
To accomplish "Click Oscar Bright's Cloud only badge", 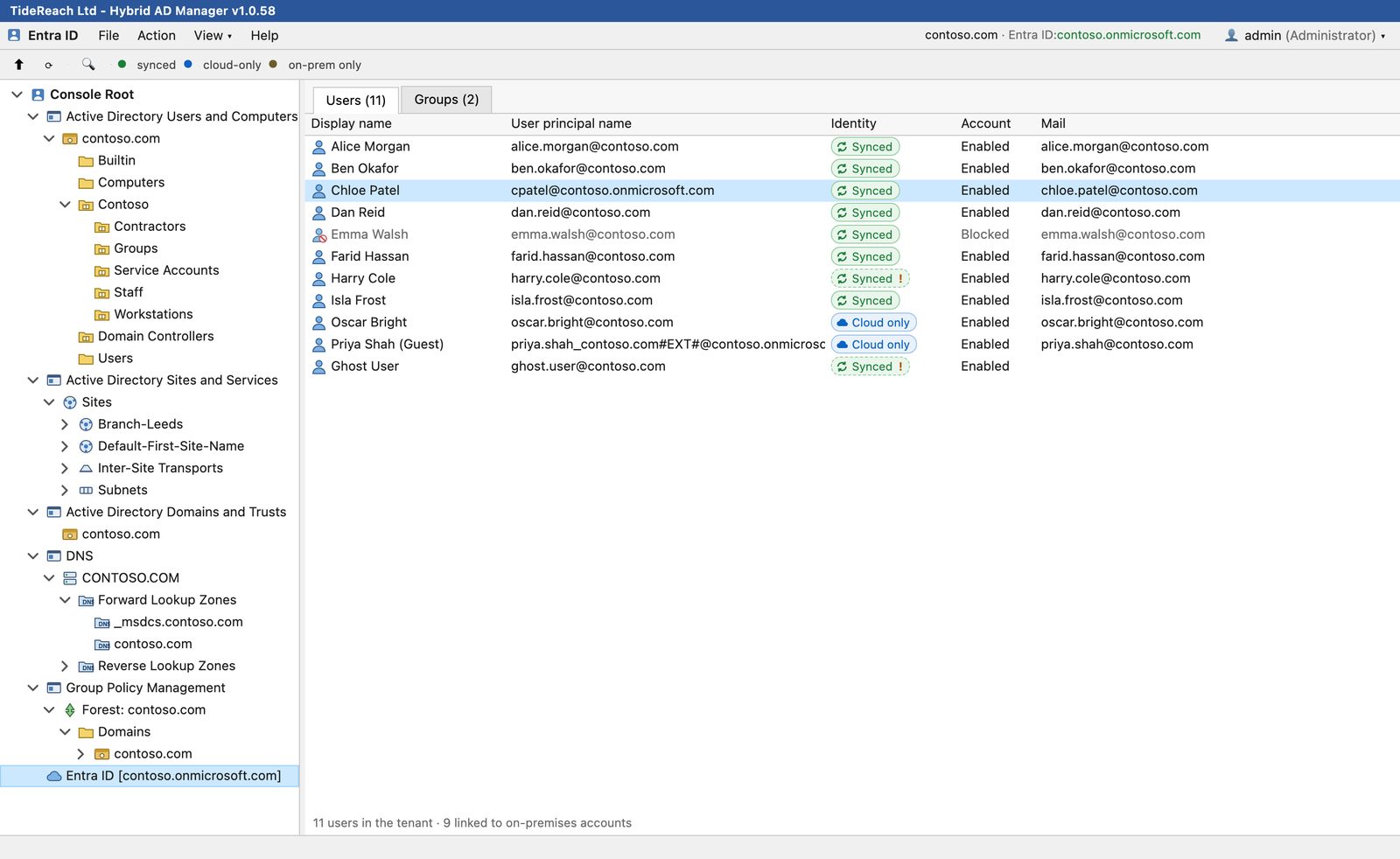I will point(873,323).
